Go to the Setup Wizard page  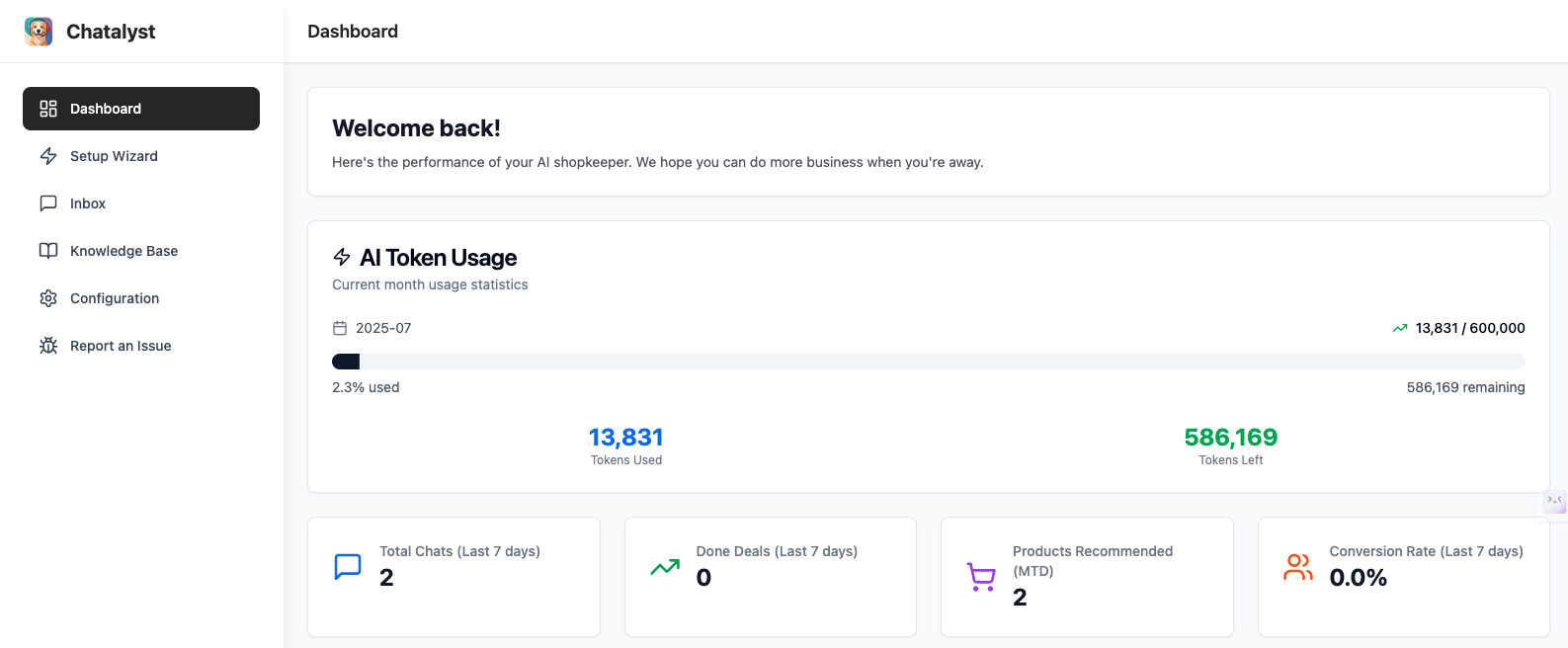(x=114, y=156)
